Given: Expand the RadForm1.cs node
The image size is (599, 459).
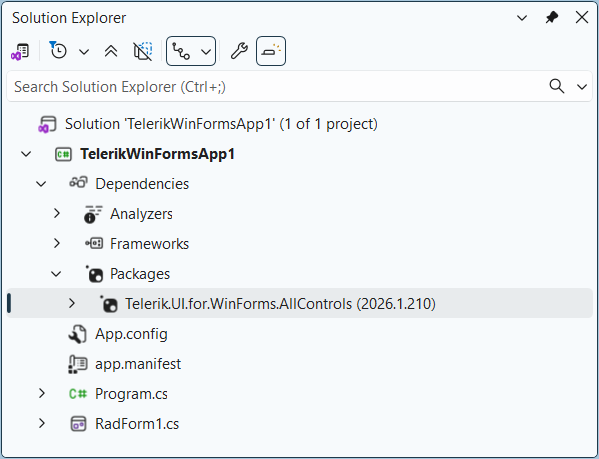Looking at the screenshot, I should 42,423.
